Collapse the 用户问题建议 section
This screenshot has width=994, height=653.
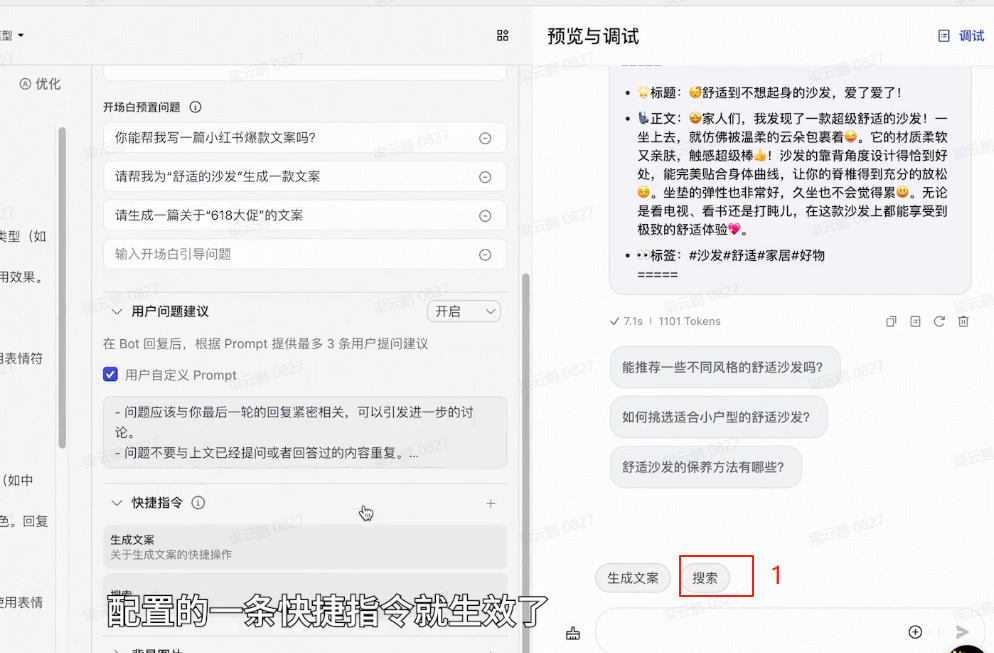point(117,311)
